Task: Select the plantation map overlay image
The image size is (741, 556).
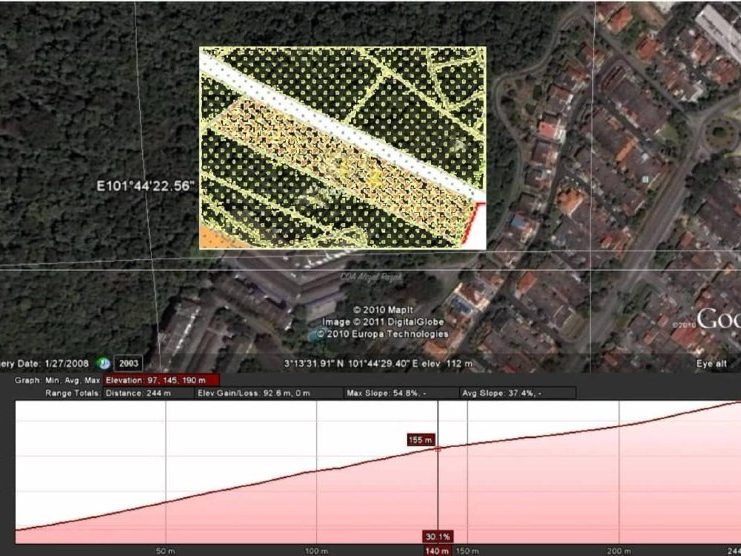Action: tap(343, 147)
